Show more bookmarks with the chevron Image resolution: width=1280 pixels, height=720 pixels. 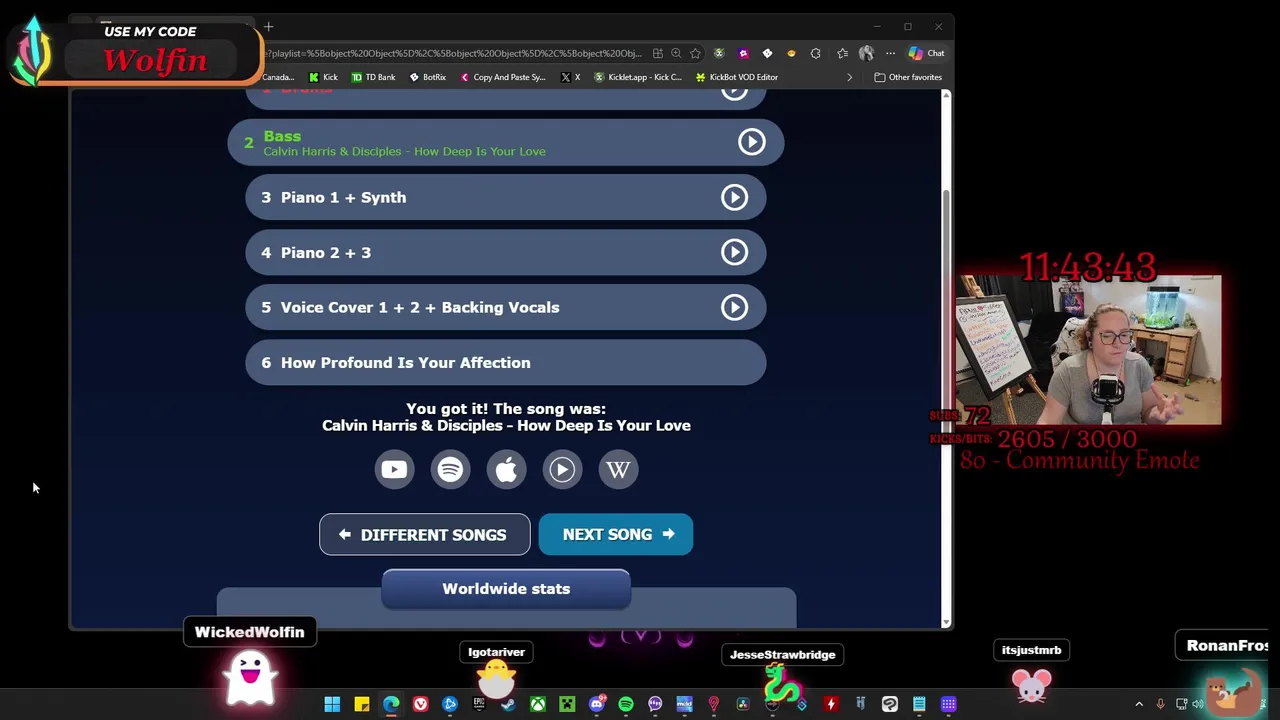click(x=850, y=77)
